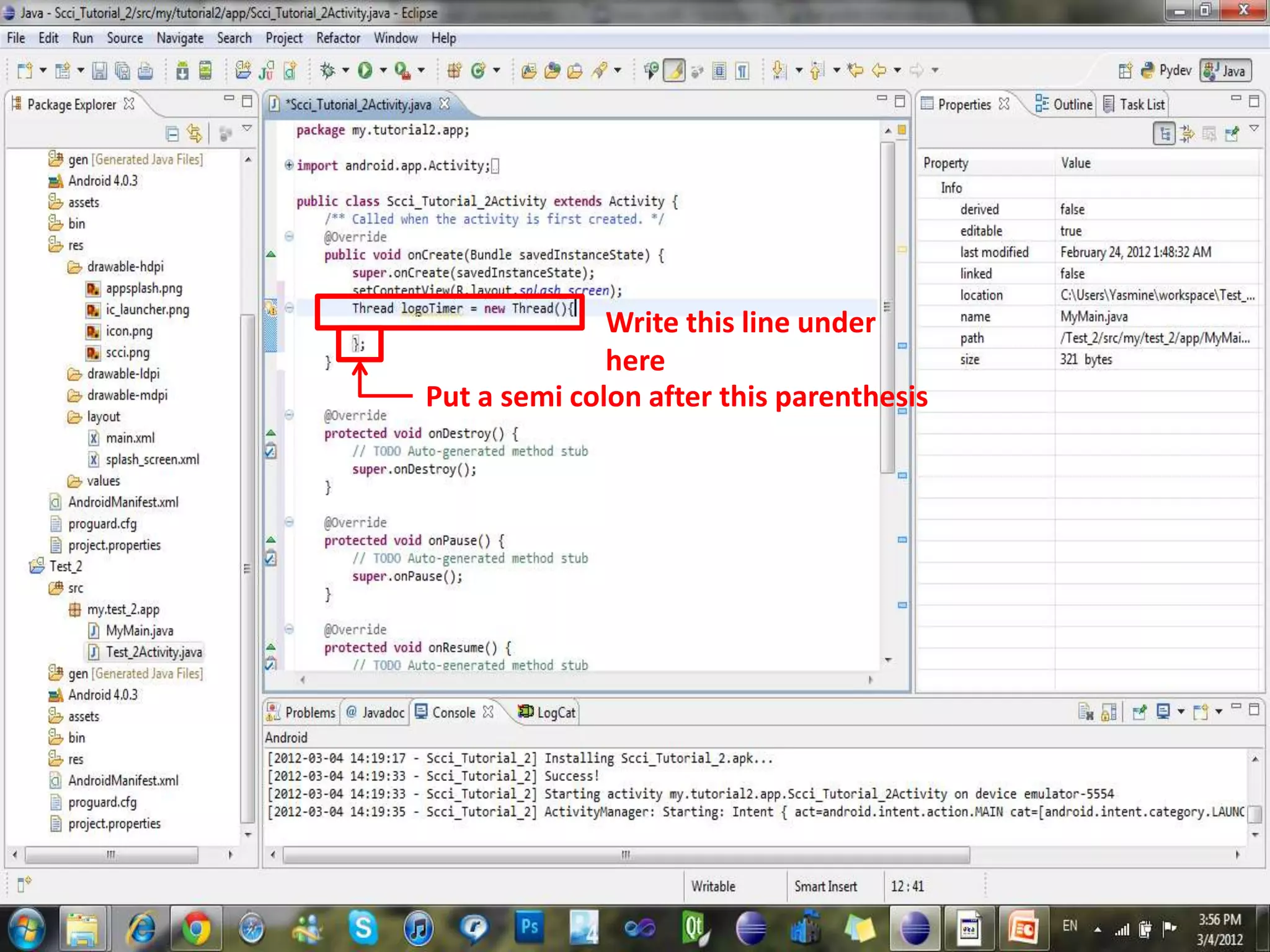
Task: Click the Save toolbar icon
Action: pos(99,71)
